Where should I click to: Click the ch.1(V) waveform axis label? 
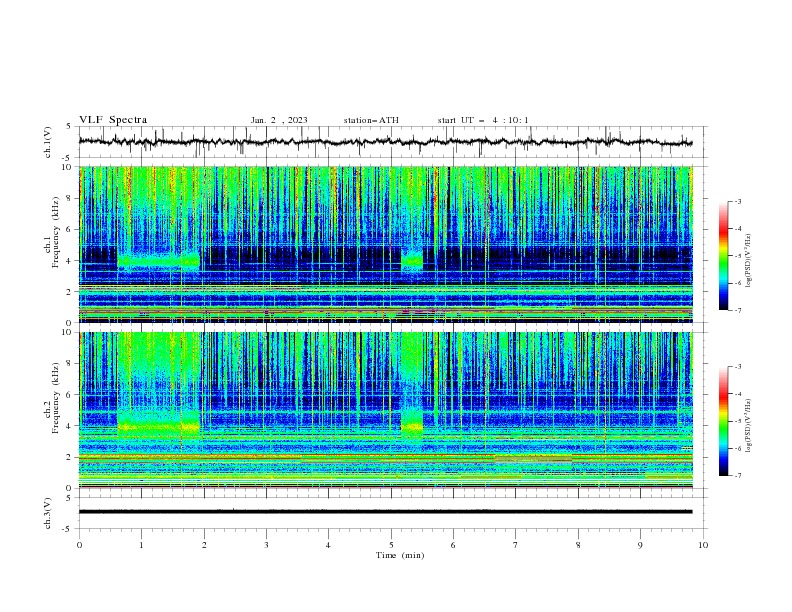click(48, 142)
